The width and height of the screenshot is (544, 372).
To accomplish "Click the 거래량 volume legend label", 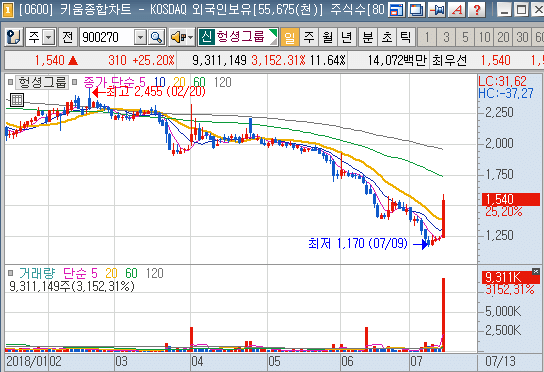I will pyautogui.click(x=37, y=273).
